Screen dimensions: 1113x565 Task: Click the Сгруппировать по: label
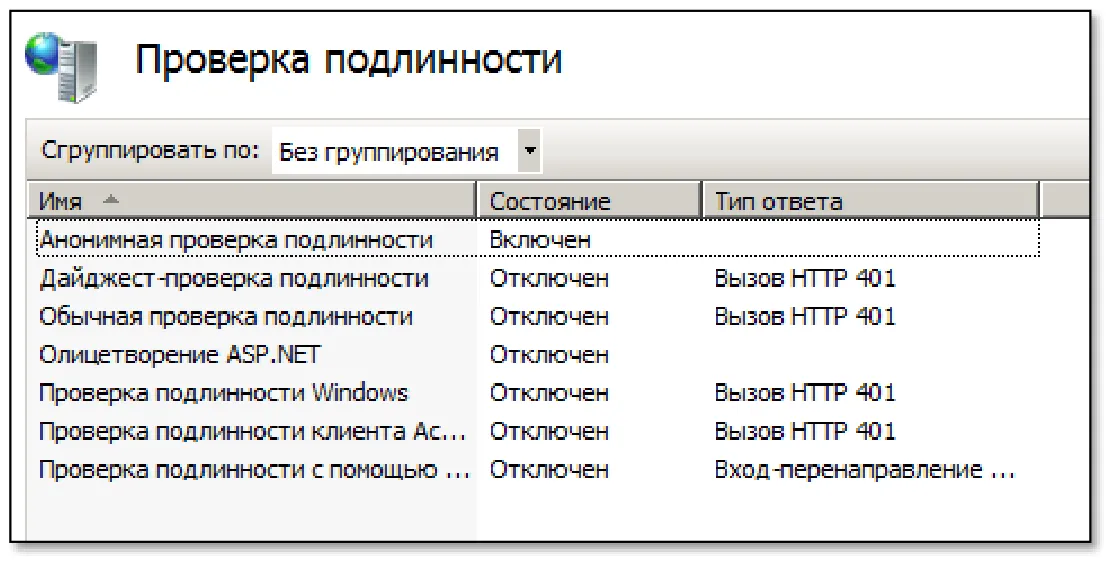(x=150, y=150)
